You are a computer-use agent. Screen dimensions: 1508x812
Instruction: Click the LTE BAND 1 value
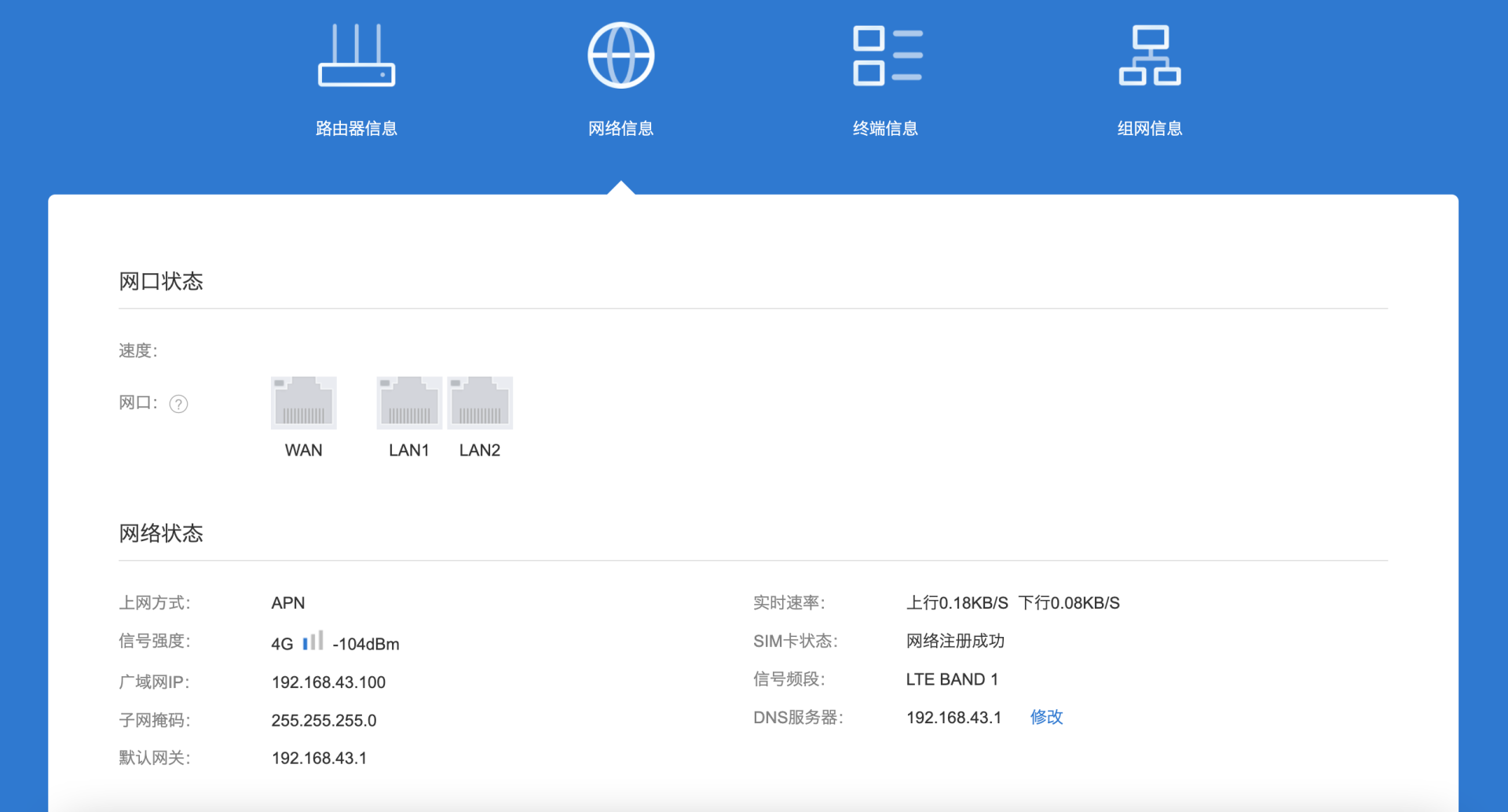tap(952, 679)
